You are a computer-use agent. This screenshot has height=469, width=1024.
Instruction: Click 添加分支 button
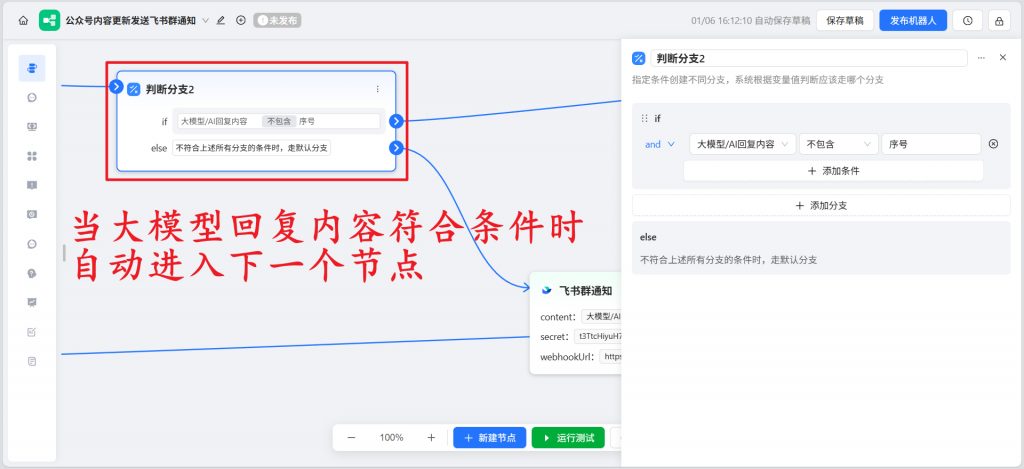[x=821, y=205]
